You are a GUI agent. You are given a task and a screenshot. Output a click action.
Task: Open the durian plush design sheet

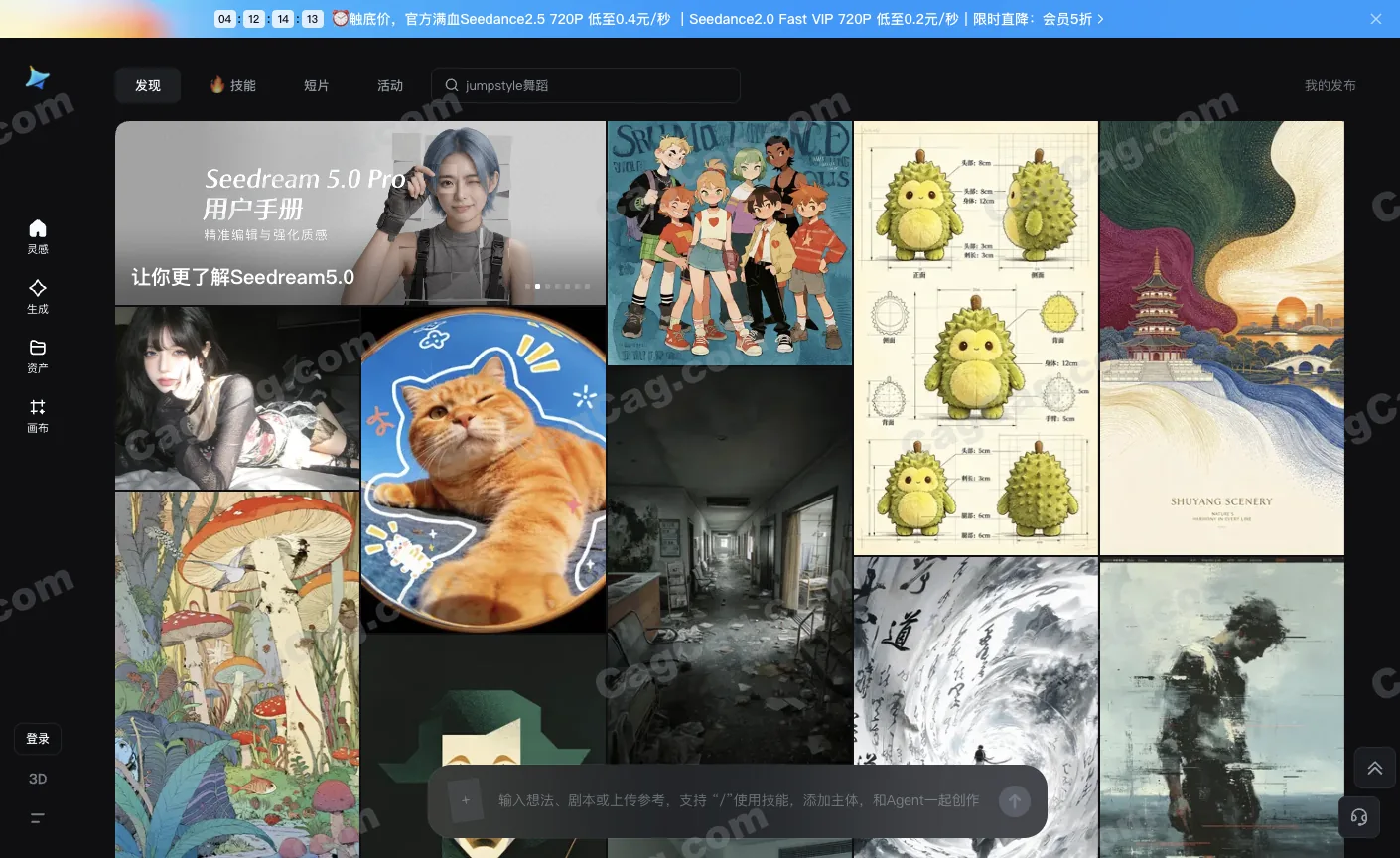[976, 338]
